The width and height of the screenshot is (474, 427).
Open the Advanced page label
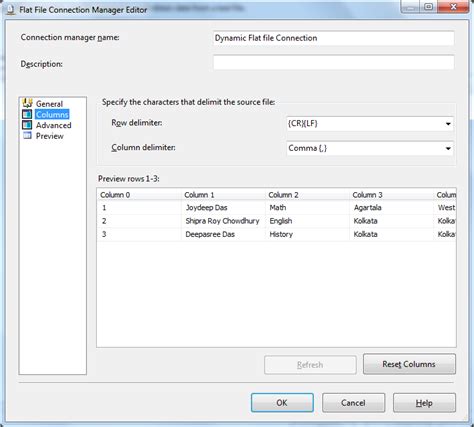click(54, 125)
